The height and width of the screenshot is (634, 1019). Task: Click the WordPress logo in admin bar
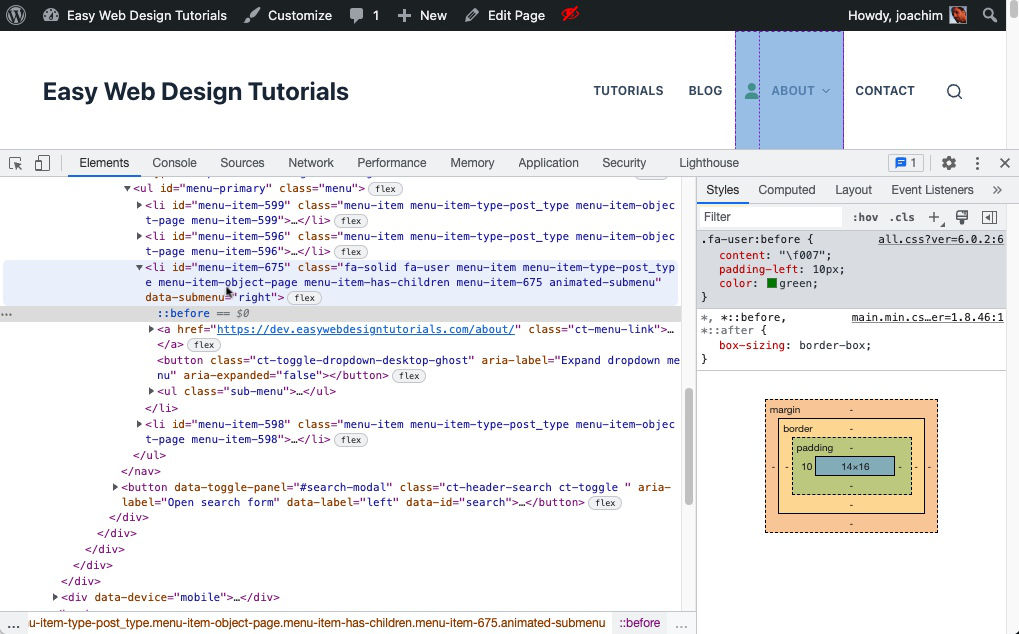(15, 15)
